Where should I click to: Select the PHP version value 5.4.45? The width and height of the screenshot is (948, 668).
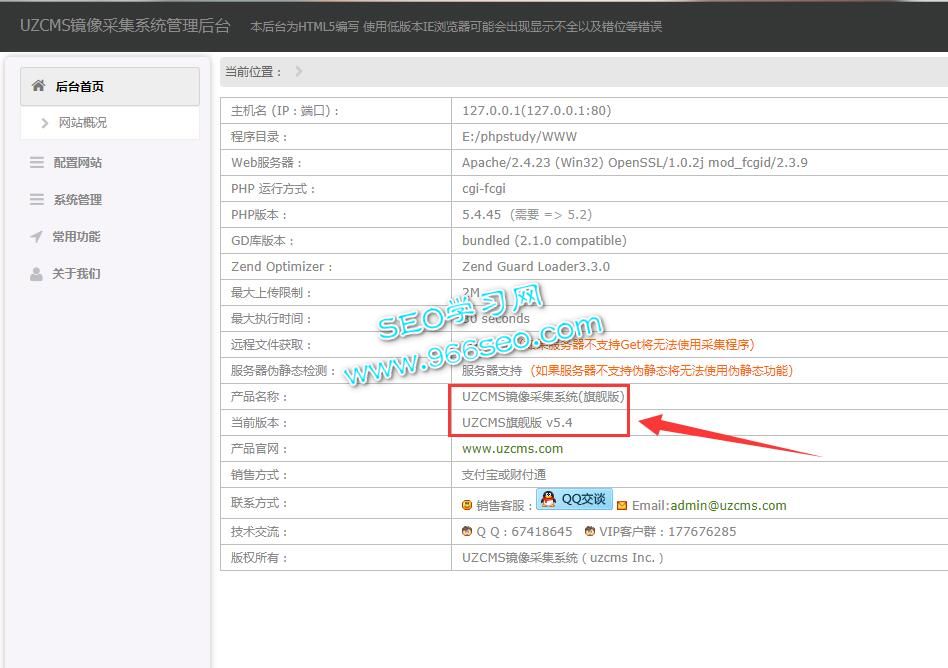[x=482, y=215]
